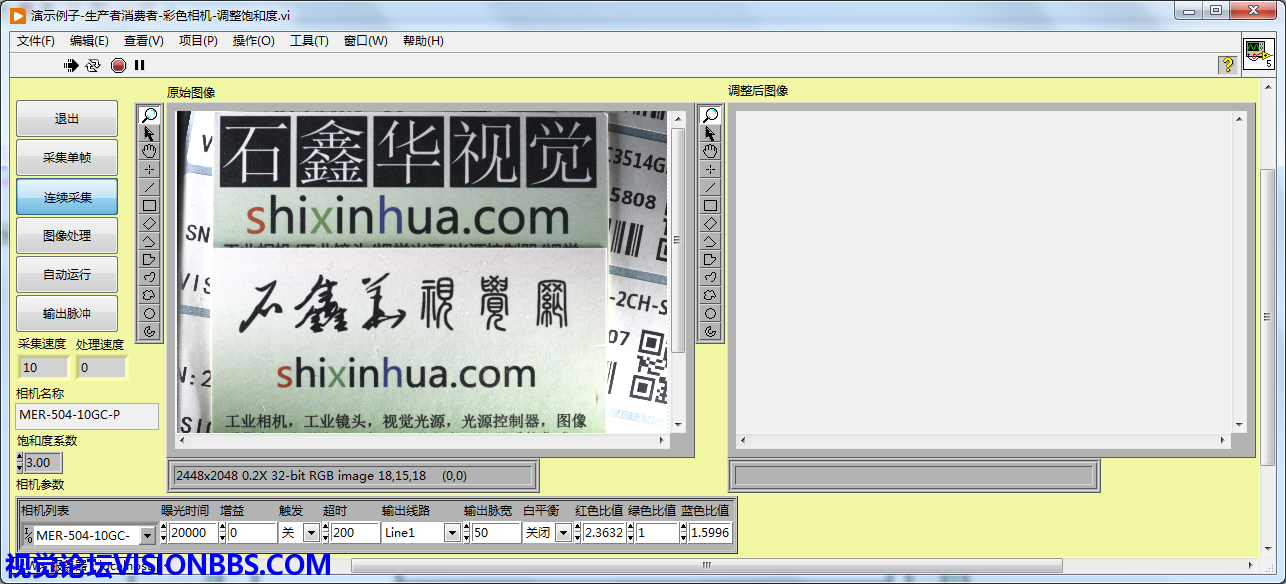Click the 蓝色比值 field showing 1.5996
Viewport: 1286px width, 584px height.
710,533
